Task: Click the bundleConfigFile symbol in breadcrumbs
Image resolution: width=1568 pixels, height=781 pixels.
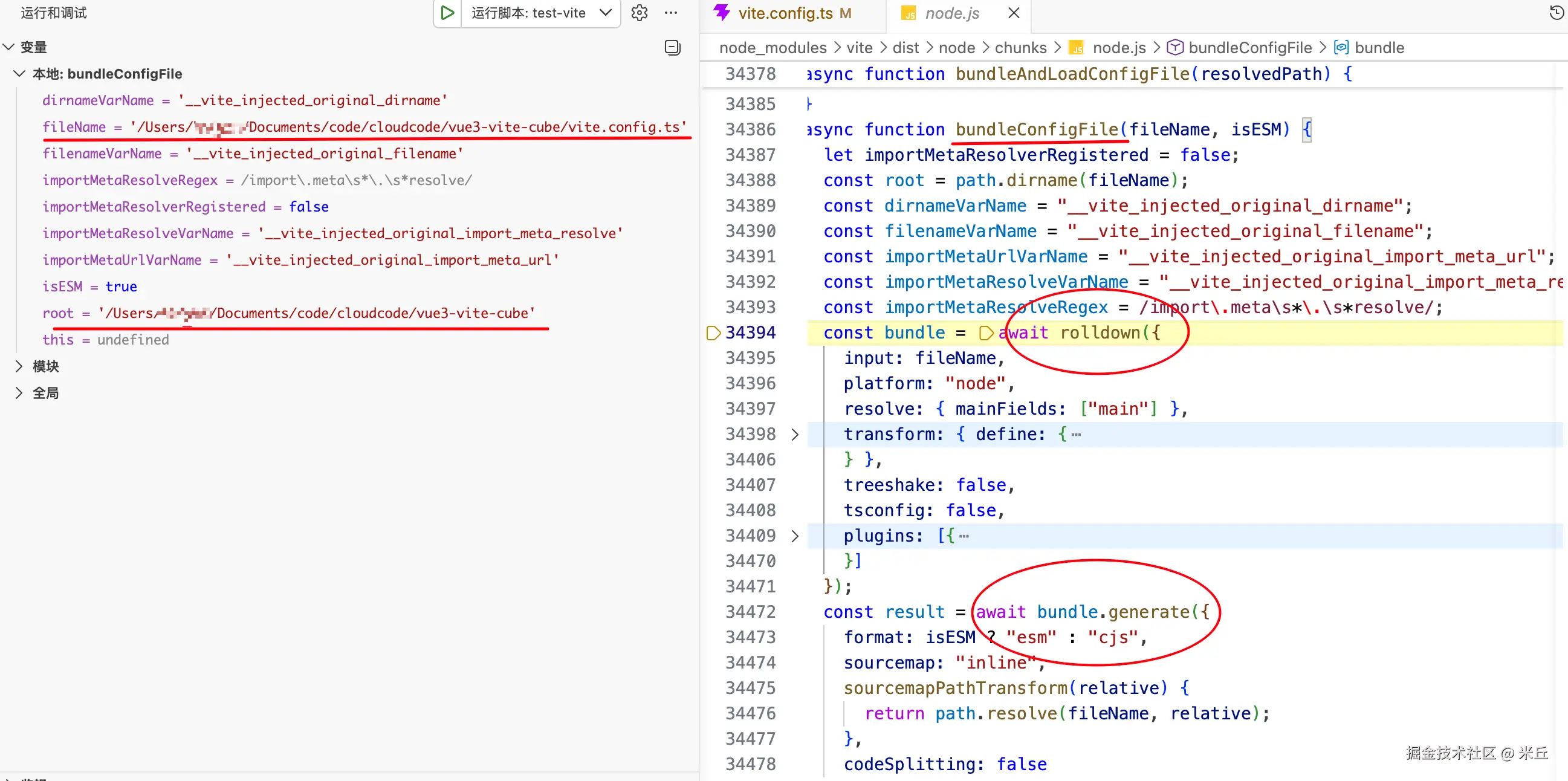Action: click(1249, 48)
